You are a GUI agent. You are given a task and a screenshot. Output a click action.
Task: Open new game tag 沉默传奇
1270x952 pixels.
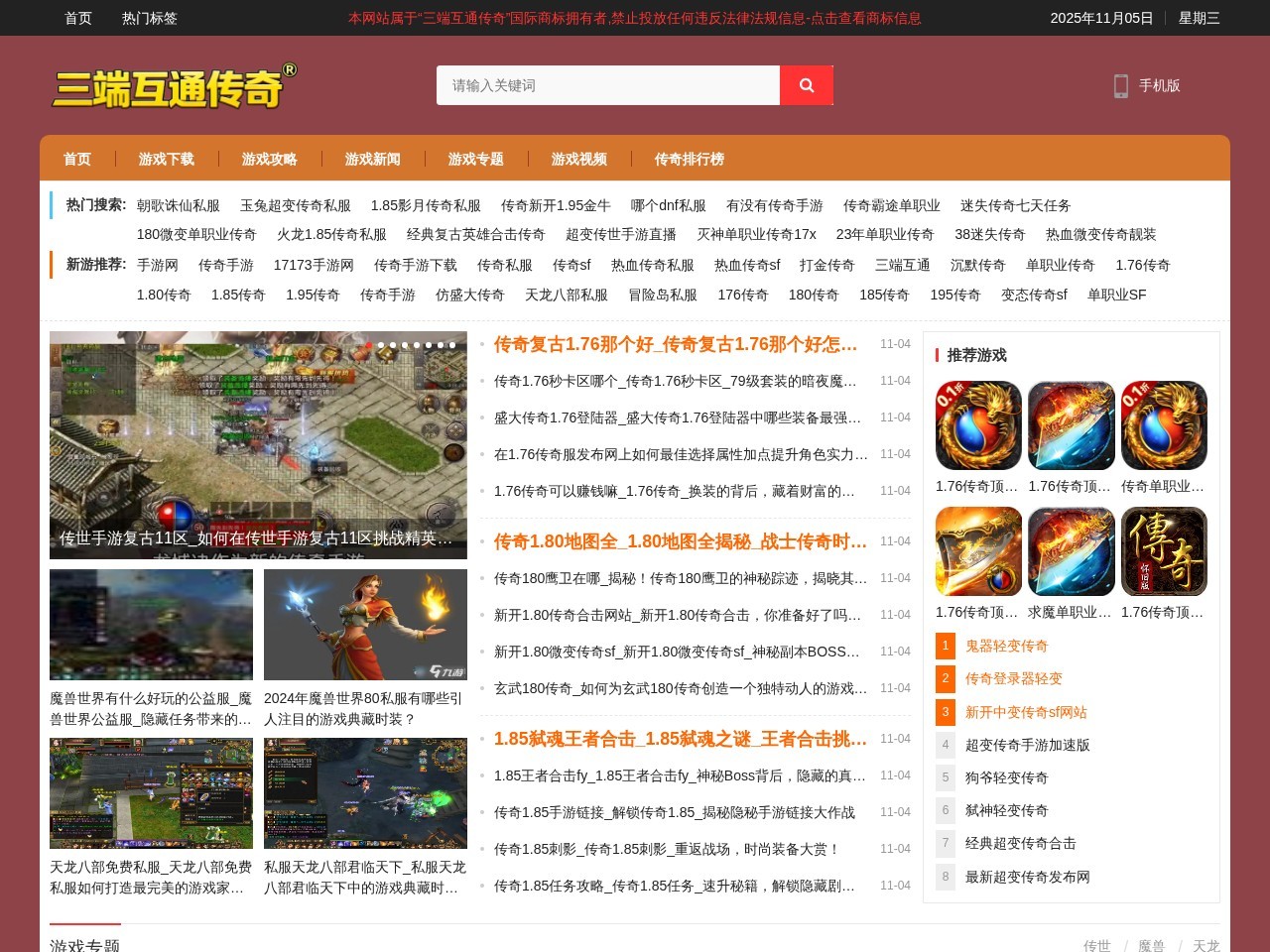click(978, 265)
